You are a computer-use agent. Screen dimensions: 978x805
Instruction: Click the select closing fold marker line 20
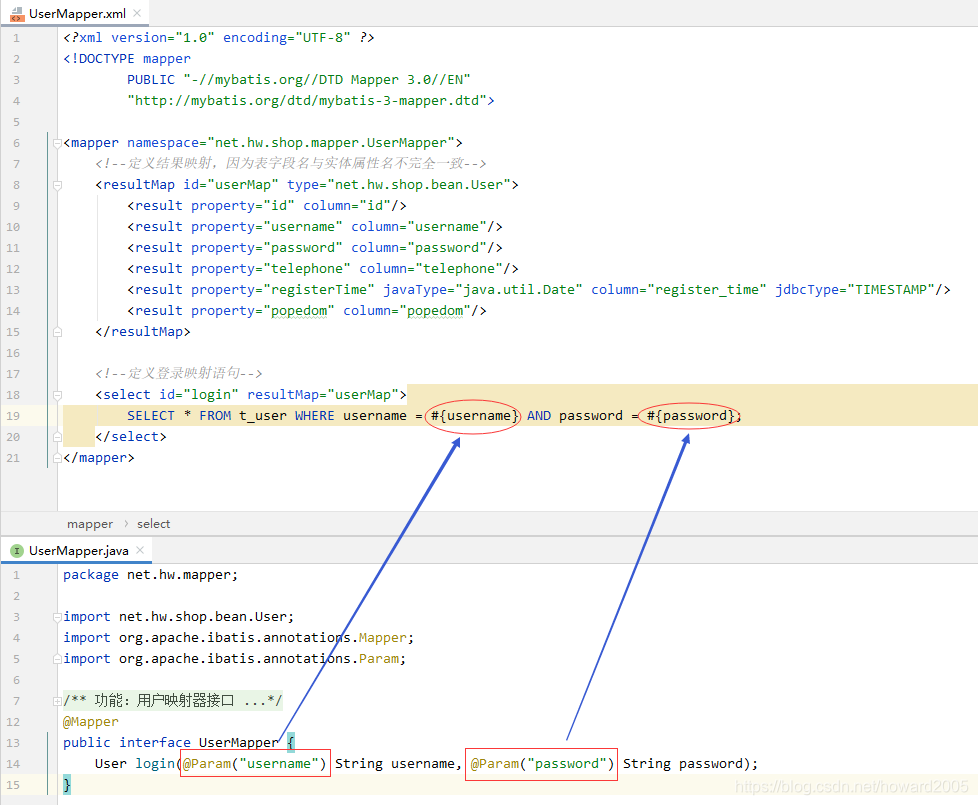(57, 437)
